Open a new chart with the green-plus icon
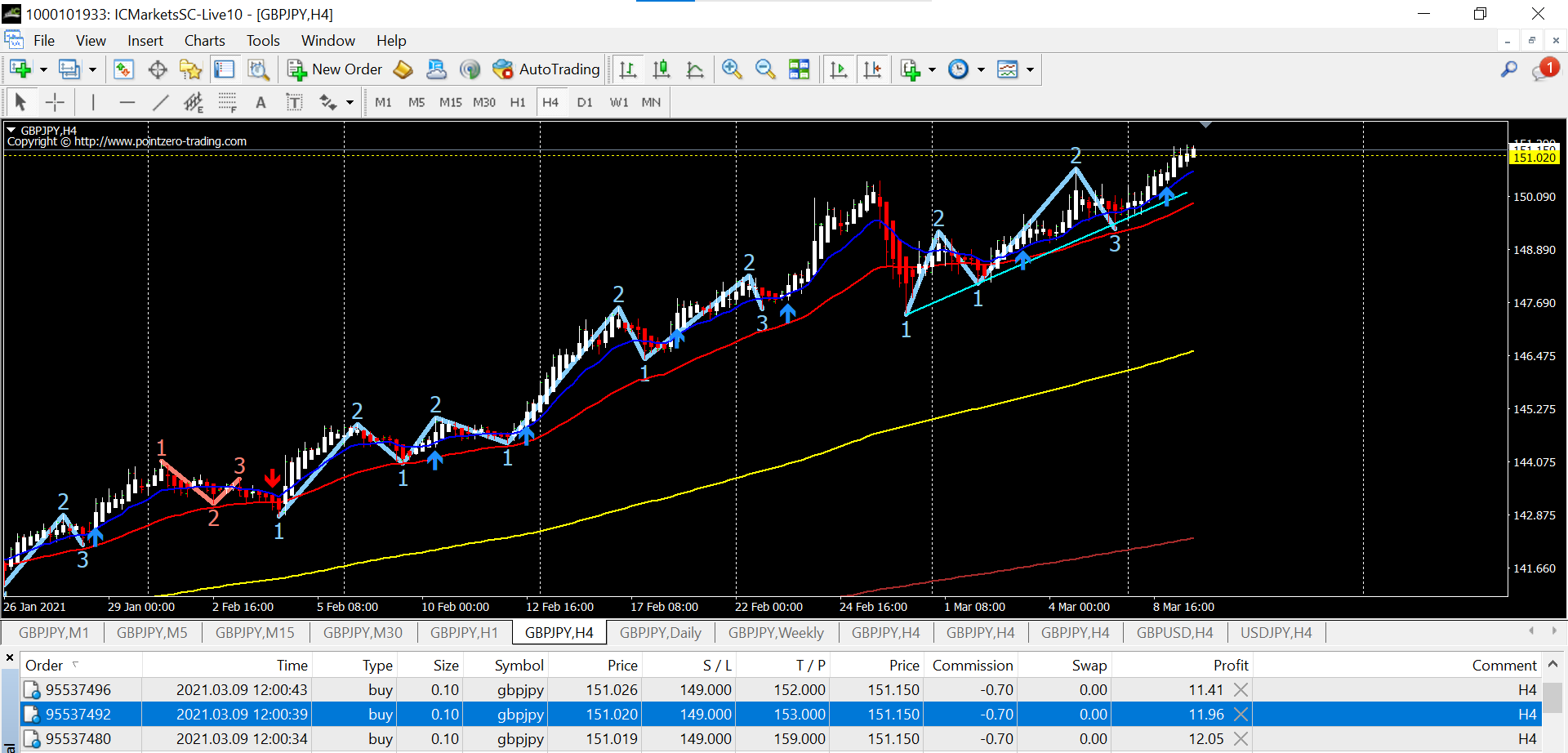Image resolution: width=1568 pixels, height=753 pixels. click(x=20, y=69)
